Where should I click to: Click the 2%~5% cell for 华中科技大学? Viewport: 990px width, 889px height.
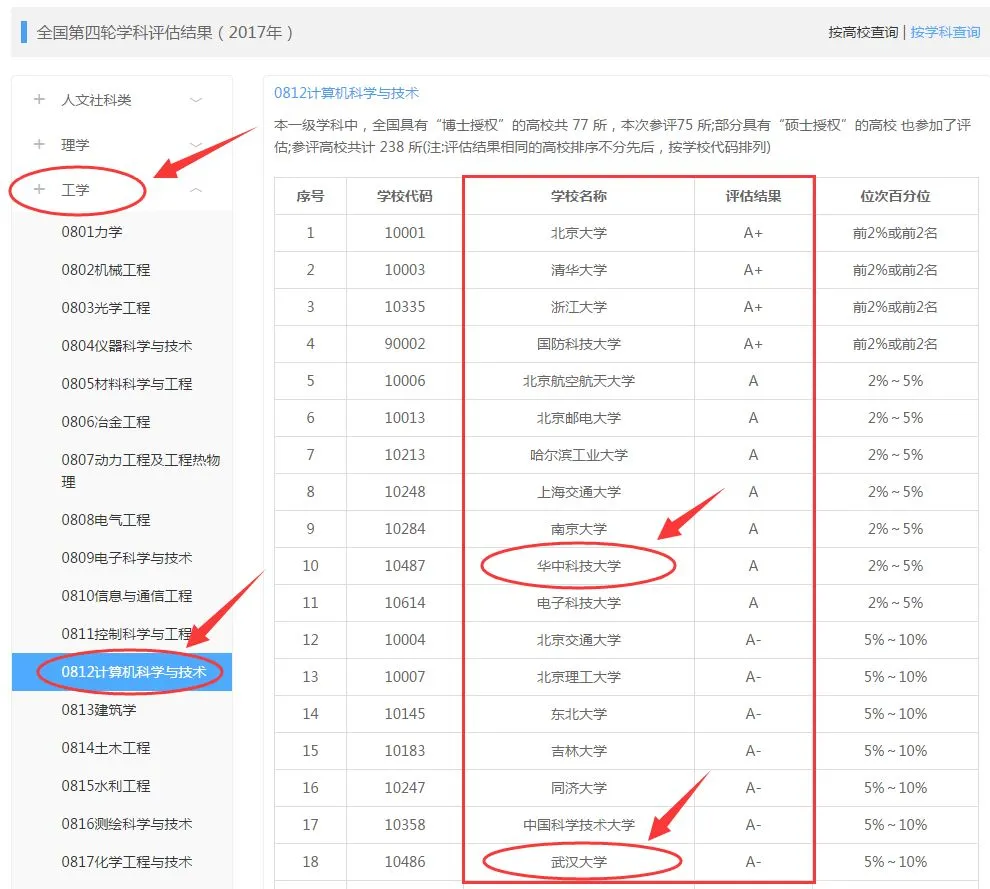(895, 566)
